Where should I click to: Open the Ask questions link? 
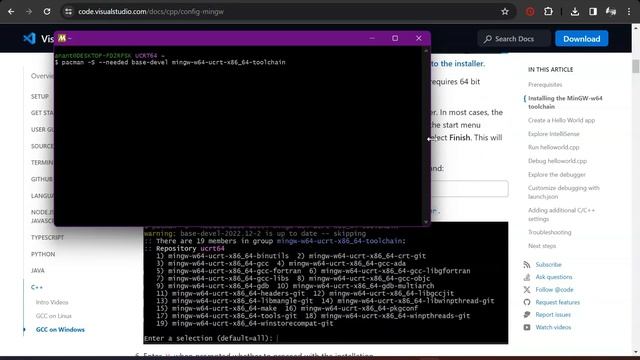(554, 277)
